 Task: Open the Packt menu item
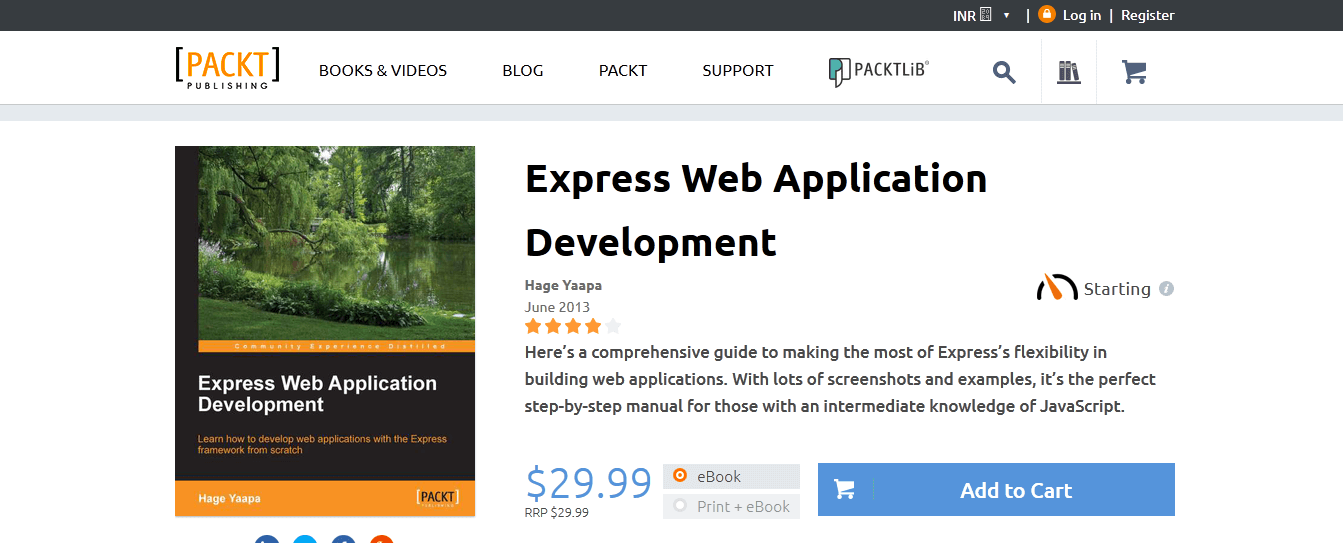point(623,71)
